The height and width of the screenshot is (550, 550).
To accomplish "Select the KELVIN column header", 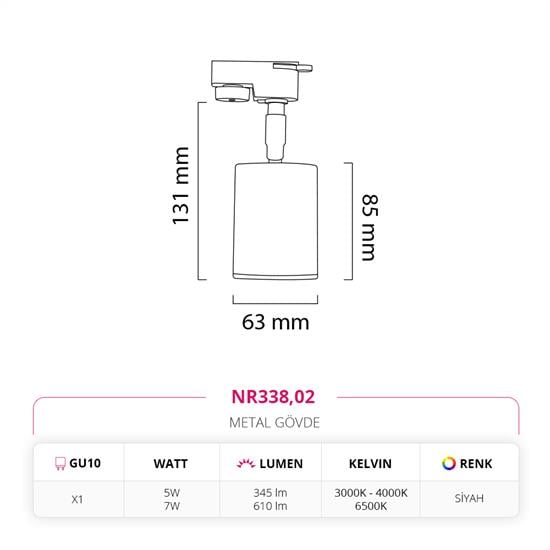I will click(370, 464).
